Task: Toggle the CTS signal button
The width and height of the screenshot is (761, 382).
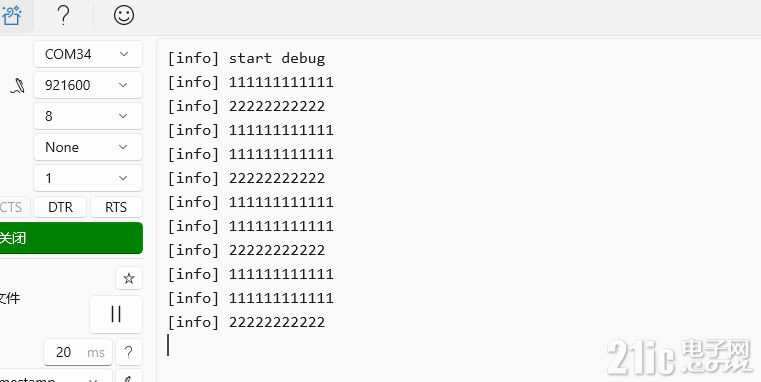Action: [12, 207]
